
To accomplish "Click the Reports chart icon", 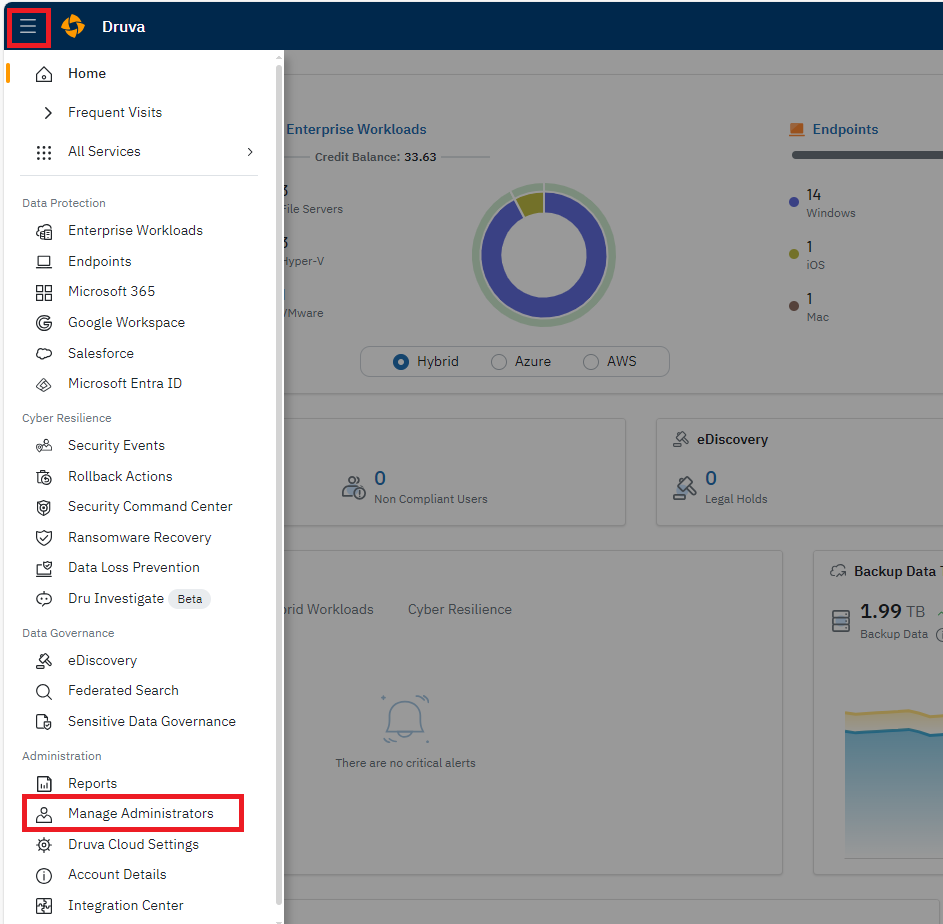I will [44, 784].
